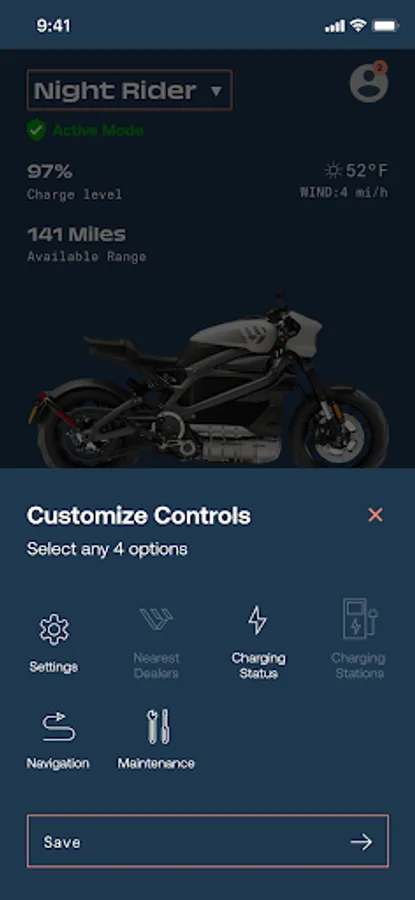Select the Nearest Dealers logo icon
Viewport: 415px width, 900px height.
point(156,620)
